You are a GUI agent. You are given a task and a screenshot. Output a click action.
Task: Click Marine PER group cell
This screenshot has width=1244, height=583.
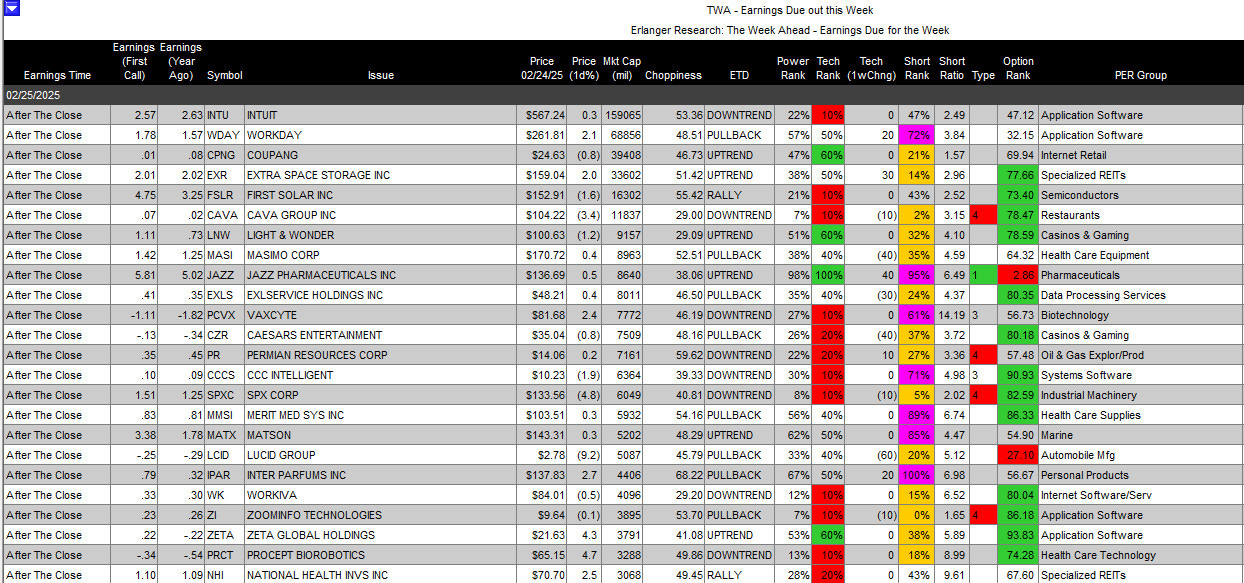tap(1140, 435)
